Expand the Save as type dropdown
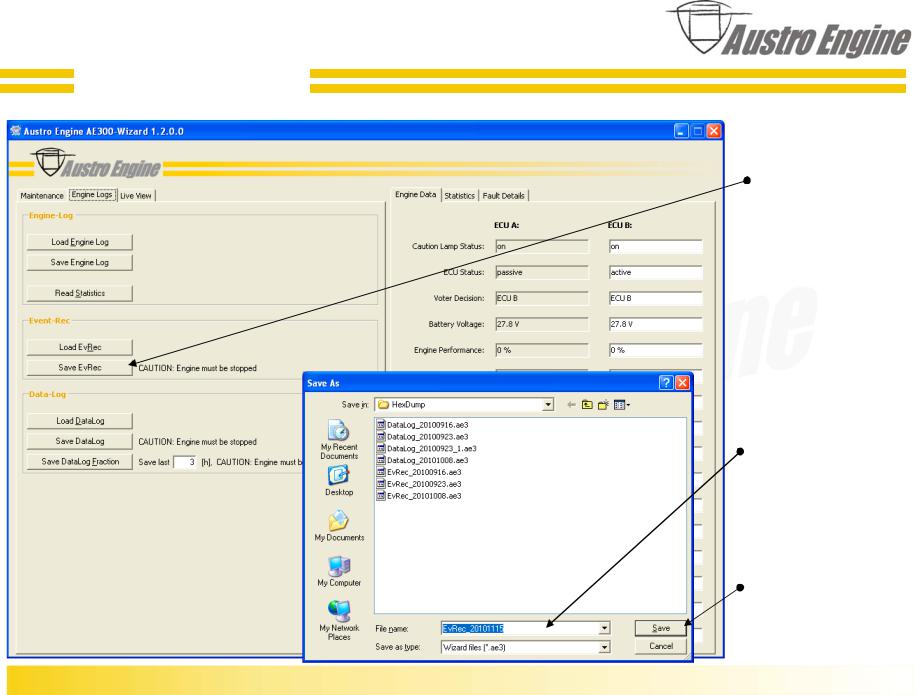The height and width of the screenshot is (695, 915). point(604,647)
